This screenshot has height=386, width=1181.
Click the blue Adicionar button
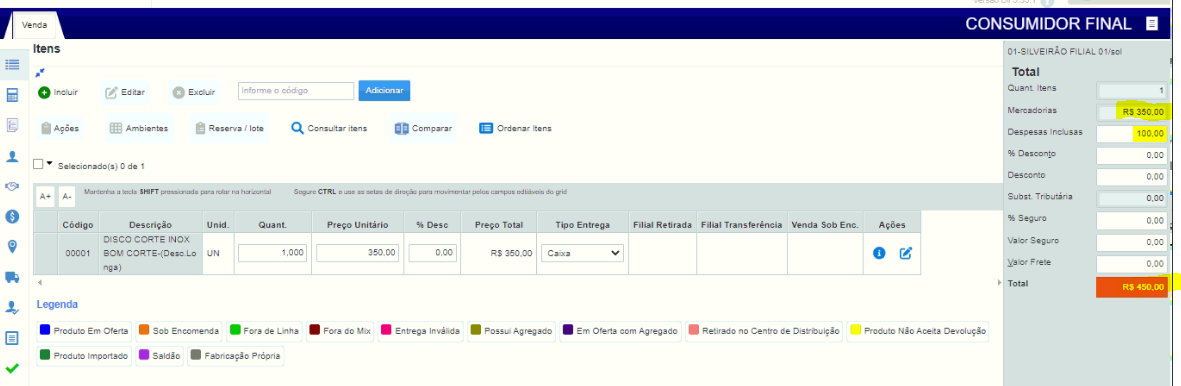[x=384, y=90]
